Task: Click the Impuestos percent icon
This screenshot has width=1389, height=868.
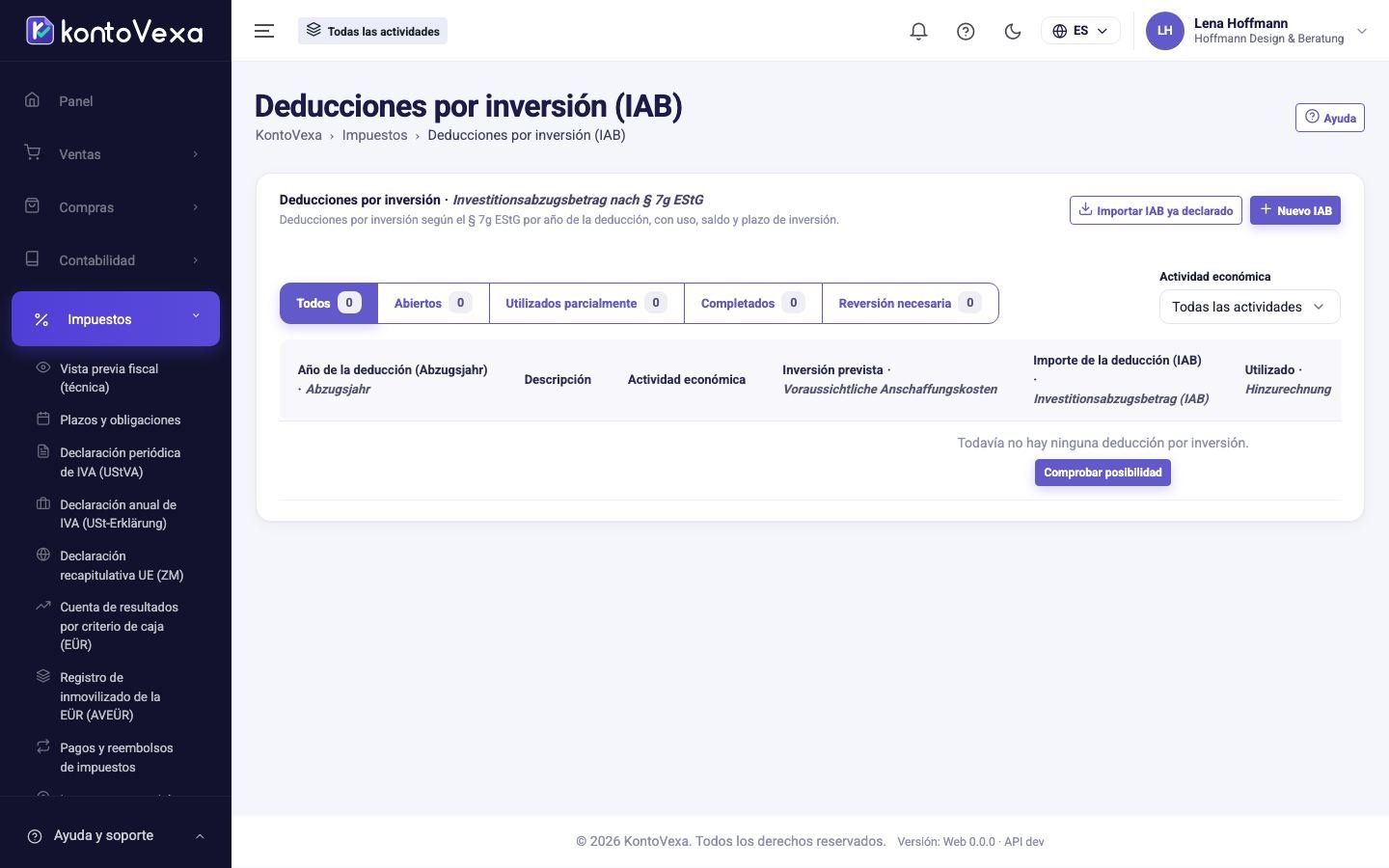Action: [41, 319]
